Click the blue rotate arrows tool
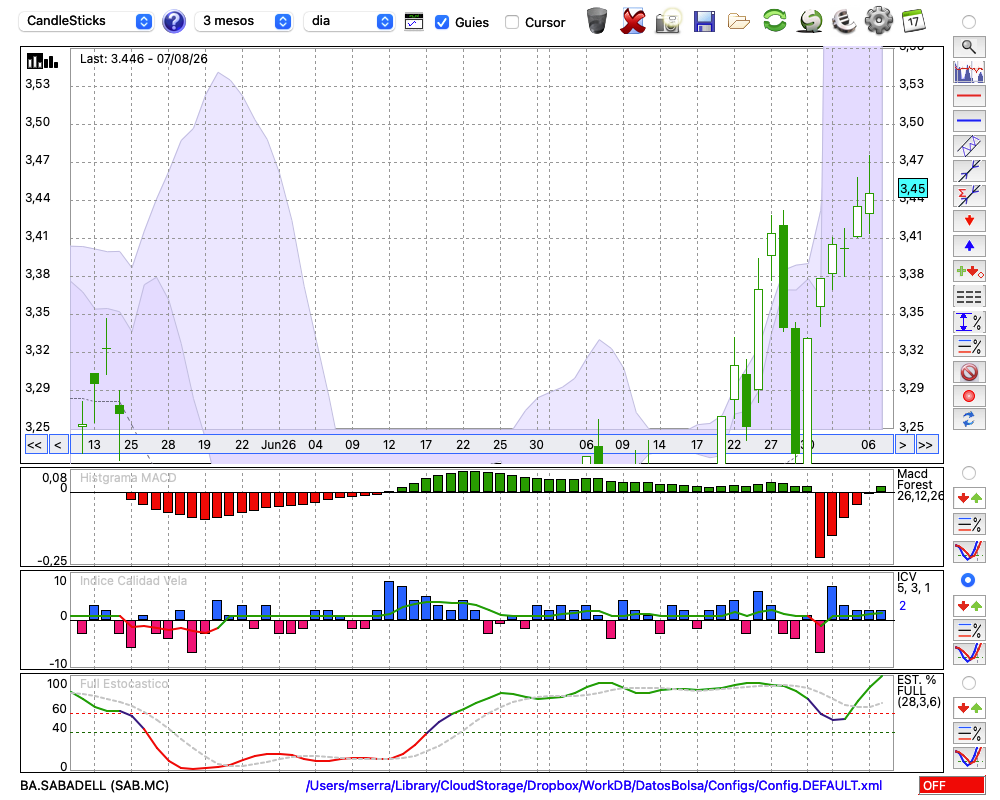This screenshot has height=800, width=1000. pos(969,419)
